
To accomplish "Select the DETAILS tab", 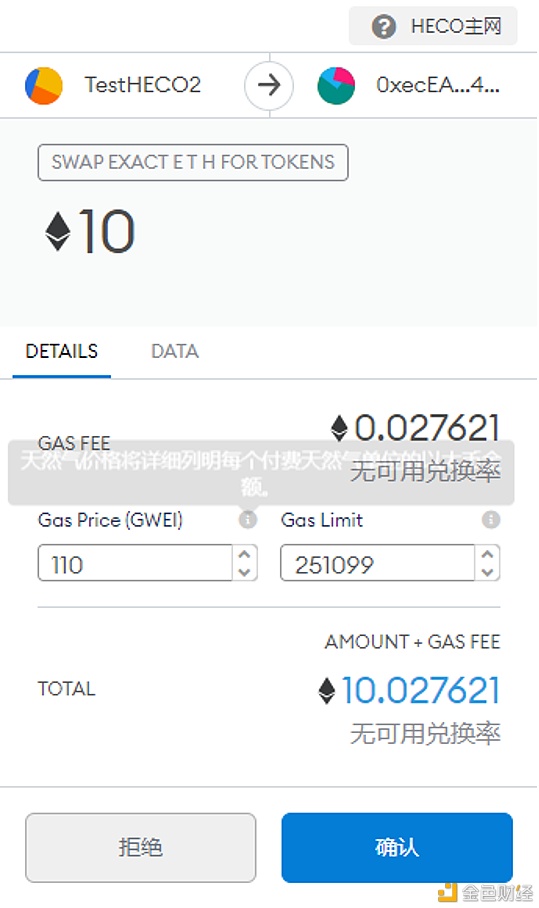I will click(x=61, y=352).
